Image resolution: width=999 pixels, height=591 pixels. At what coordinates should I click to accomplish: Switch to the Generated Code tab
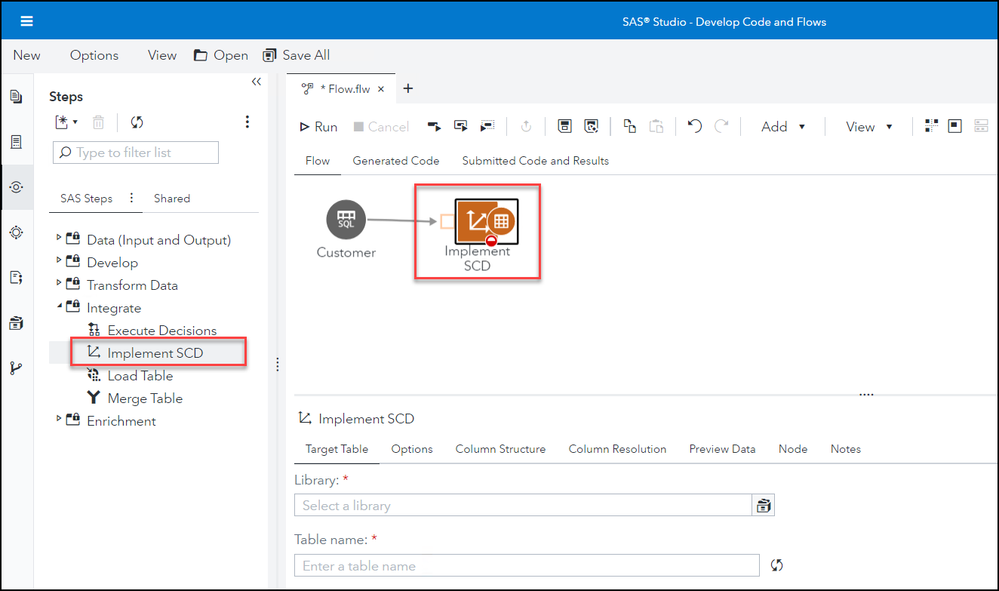(396, 161)
